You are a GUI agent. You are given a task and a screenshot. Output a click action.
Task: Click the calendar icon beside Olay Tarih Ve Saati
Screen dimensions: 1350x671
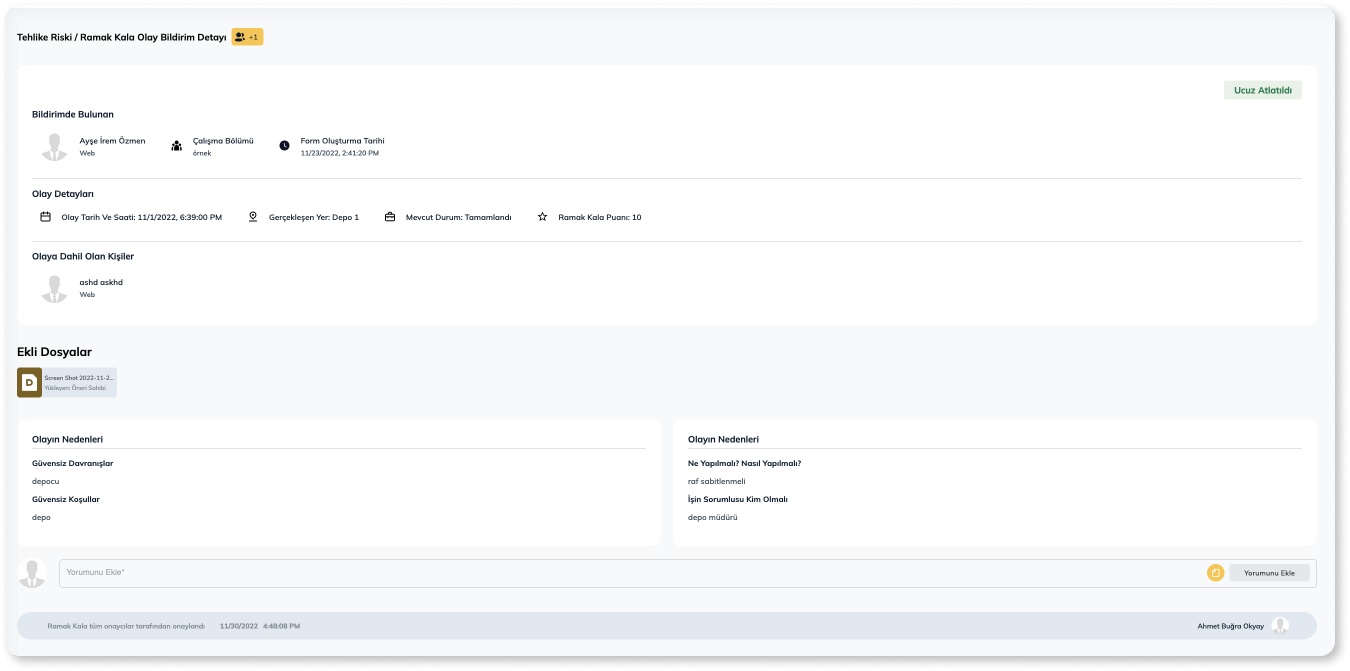pos(45,217)
